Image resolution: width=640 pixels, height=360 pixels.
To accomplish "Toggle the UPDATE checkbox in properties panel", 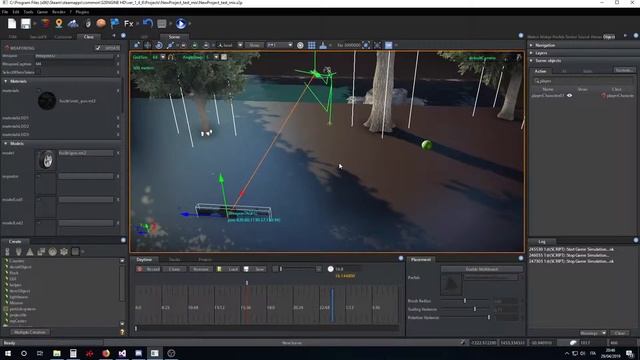I will (98, 48).
